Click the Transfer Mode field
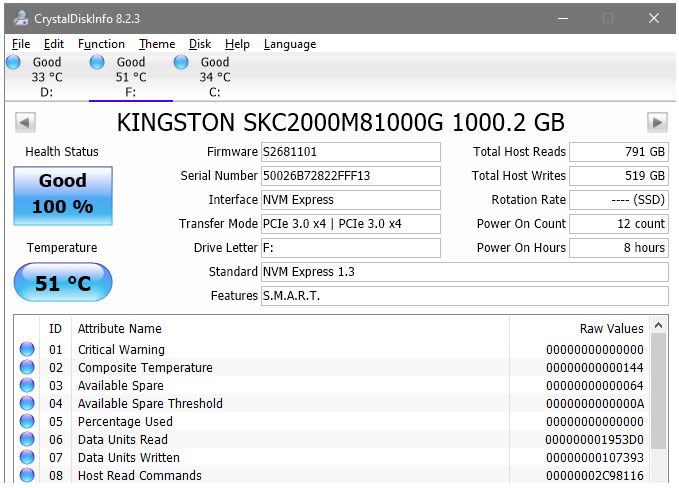Viewport: 679px width, 488px height. [351, 224]
